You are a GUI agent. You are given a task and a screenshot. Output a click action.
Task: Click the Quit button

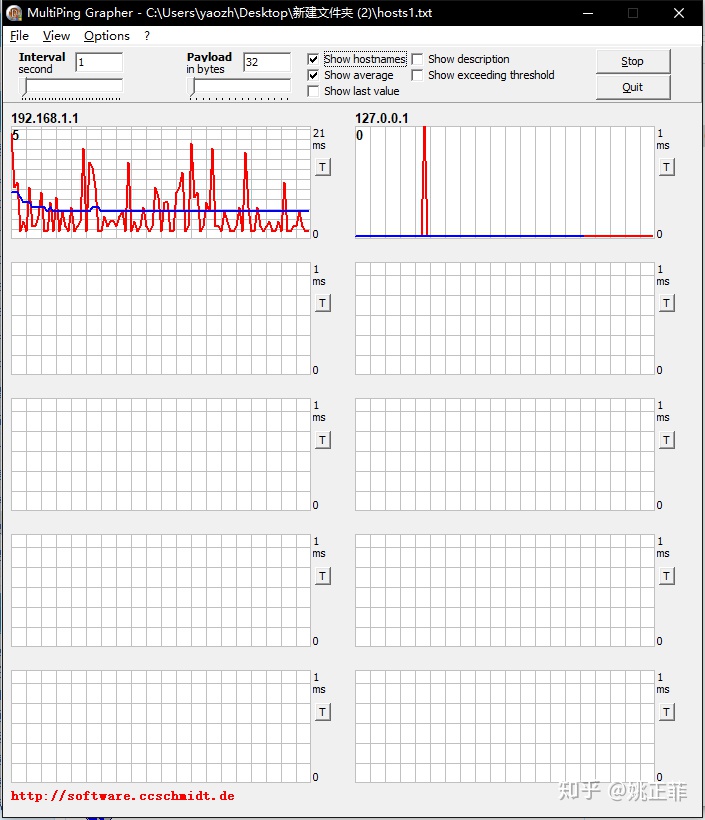(x=633, y=87)
